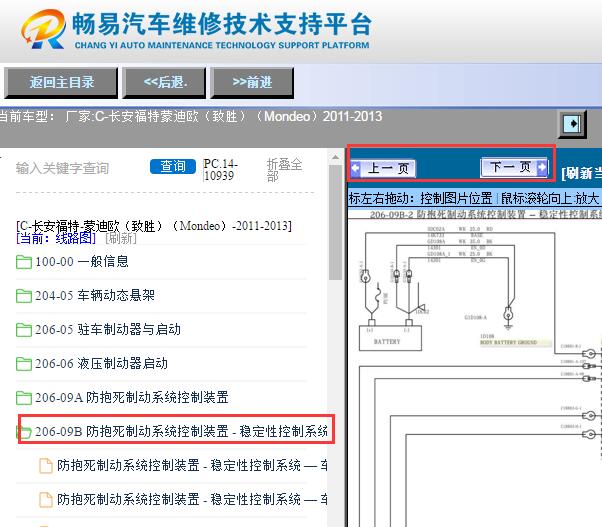The width and height of the screenshot is (602, 527).
Task: Expand 206-05 驻车制动器与启动 folder
Action: 108,329
